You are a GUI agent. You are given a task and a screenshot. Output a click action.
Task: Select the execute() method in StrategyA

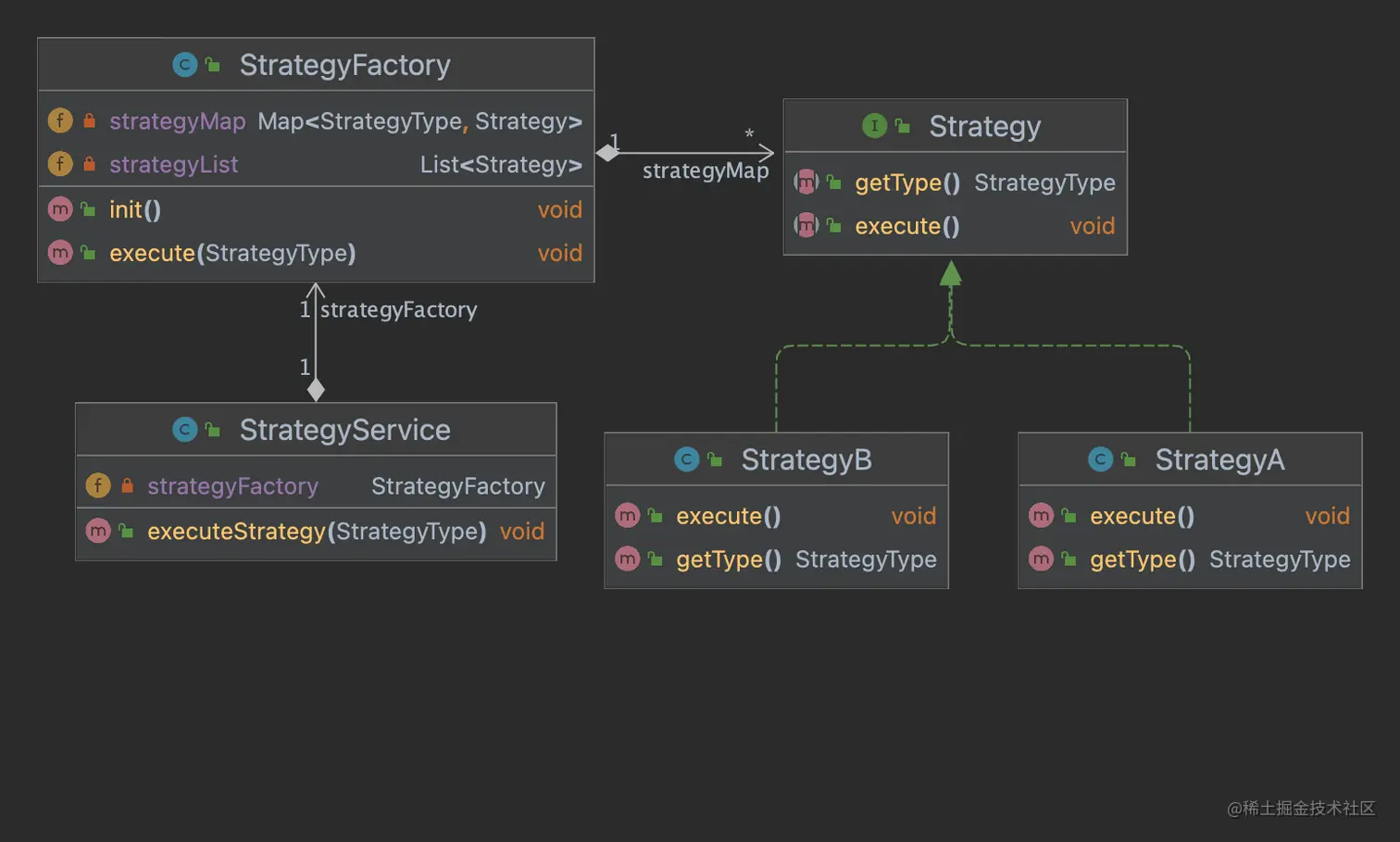(1142, 516)
